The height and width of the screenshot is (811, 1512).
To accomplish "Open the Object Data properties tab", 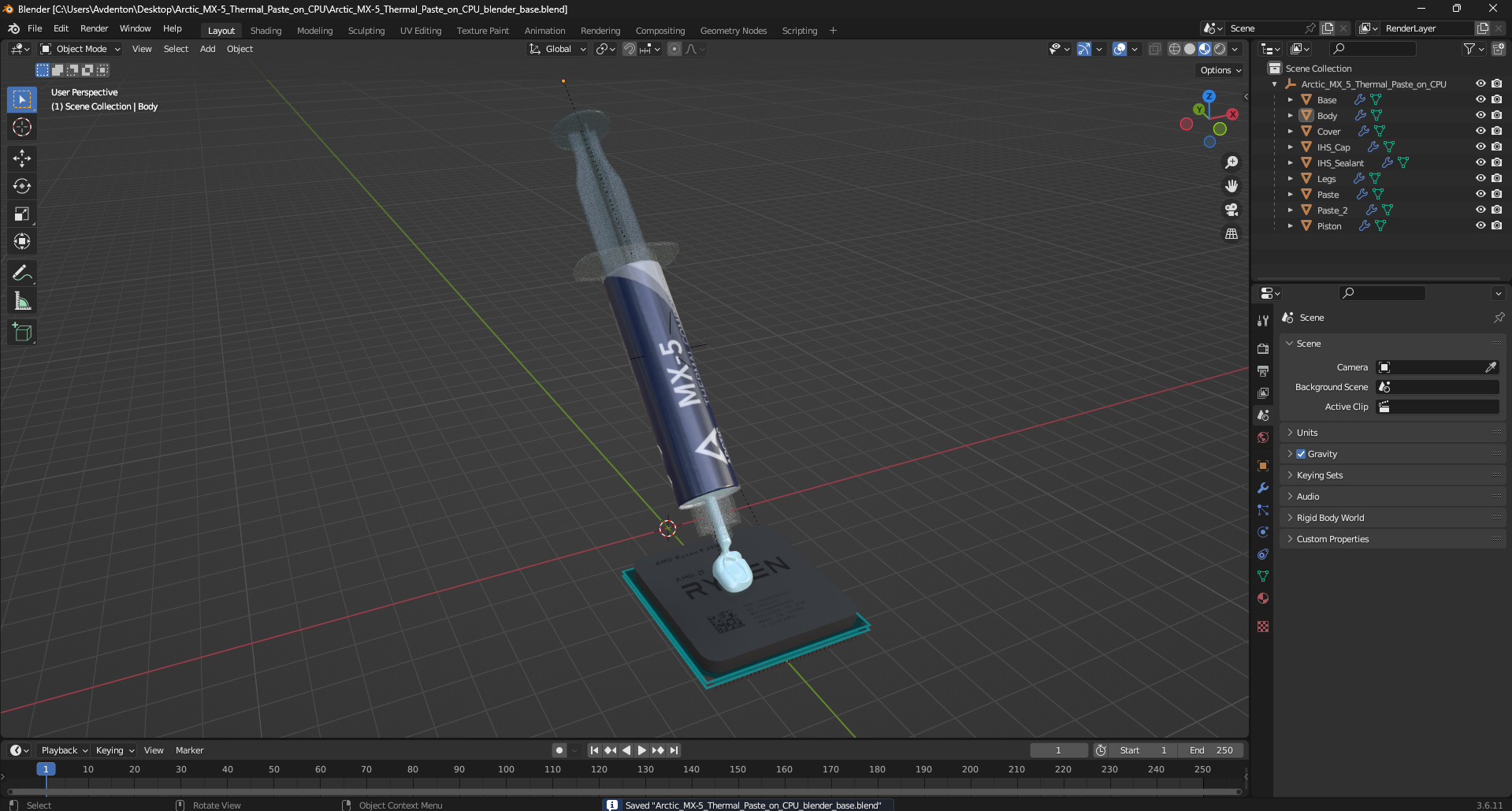I will (x=1263, y=576).
